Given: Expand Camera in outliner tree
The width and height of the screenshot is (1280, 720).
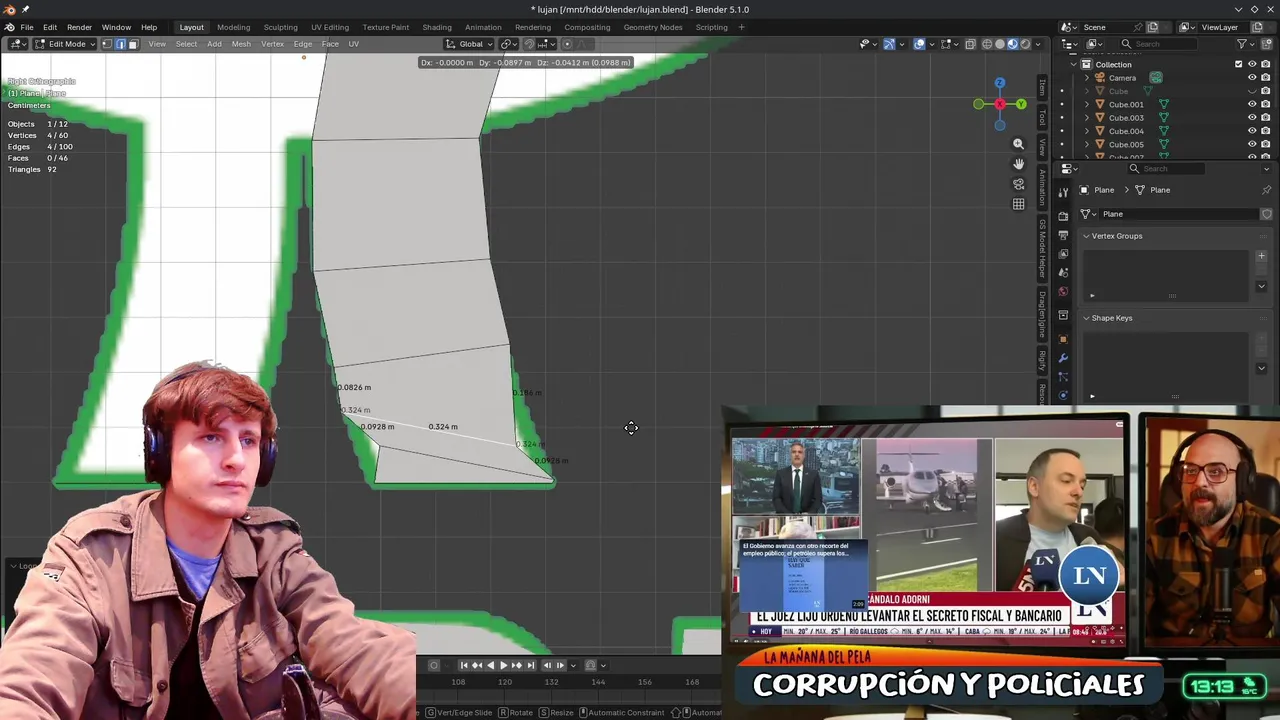Looking at the screenshot, I should (1087, 78).
